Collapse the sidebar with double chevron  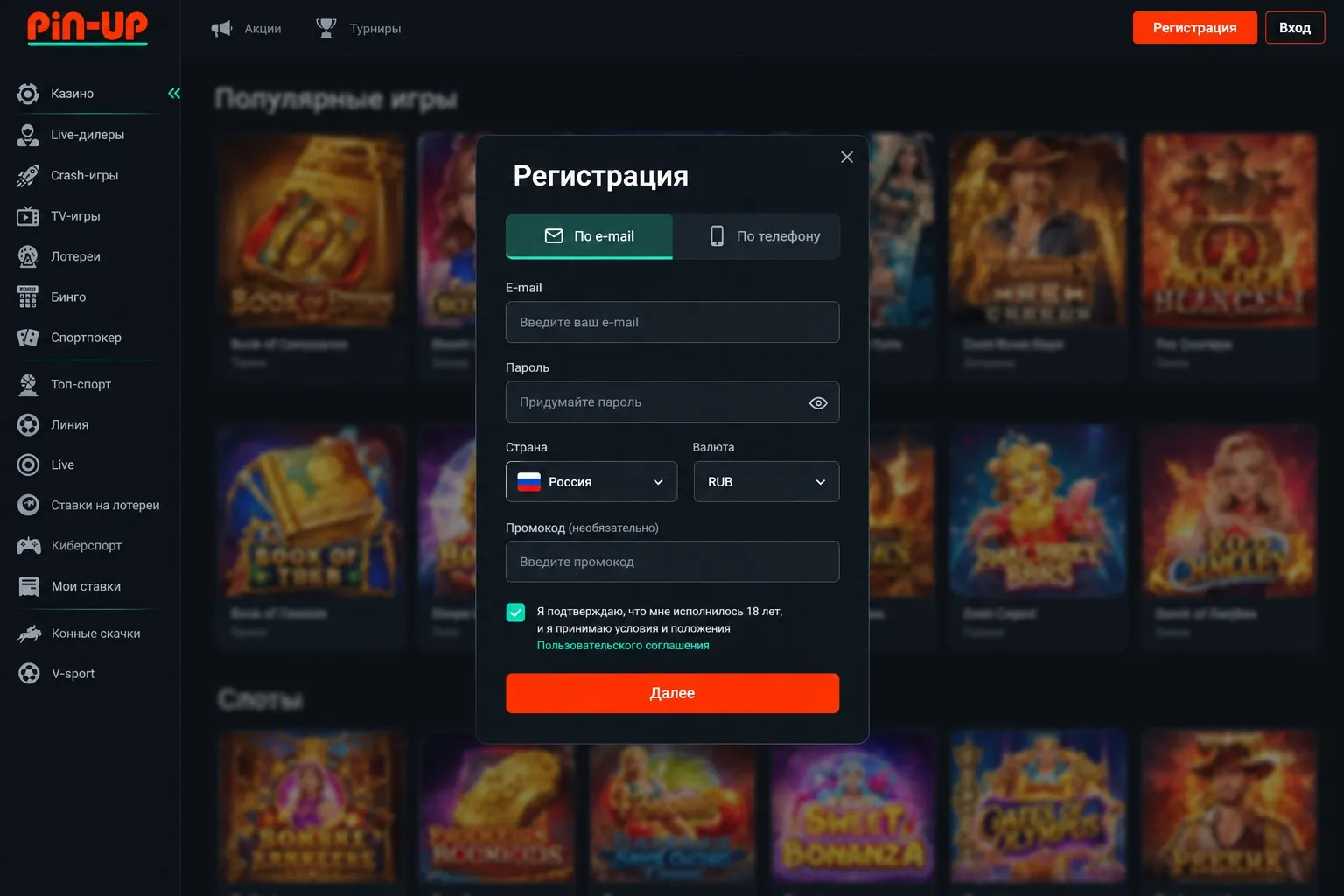(174, 94)
